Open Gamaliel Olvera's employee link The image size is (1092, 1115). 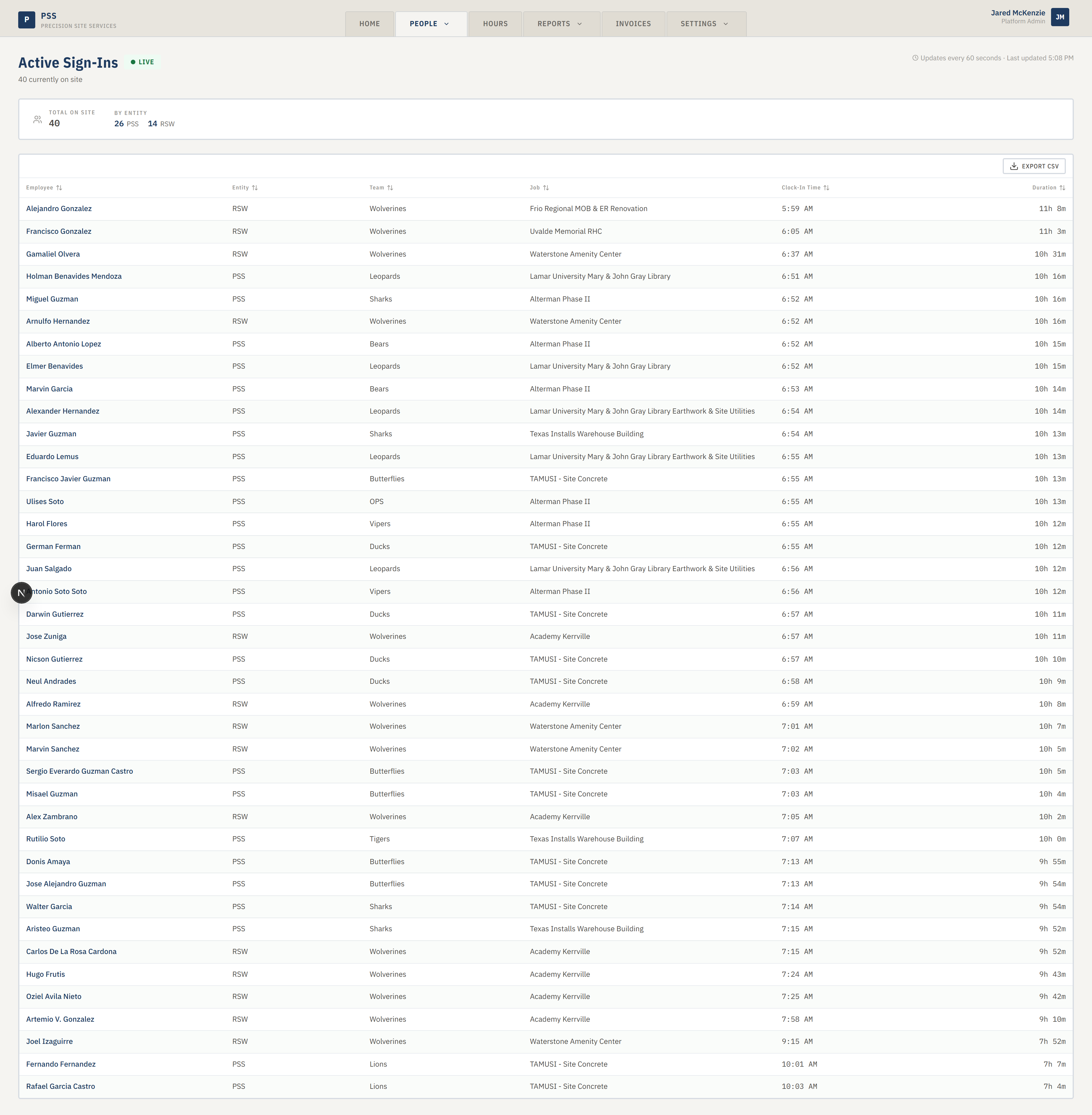53,254
